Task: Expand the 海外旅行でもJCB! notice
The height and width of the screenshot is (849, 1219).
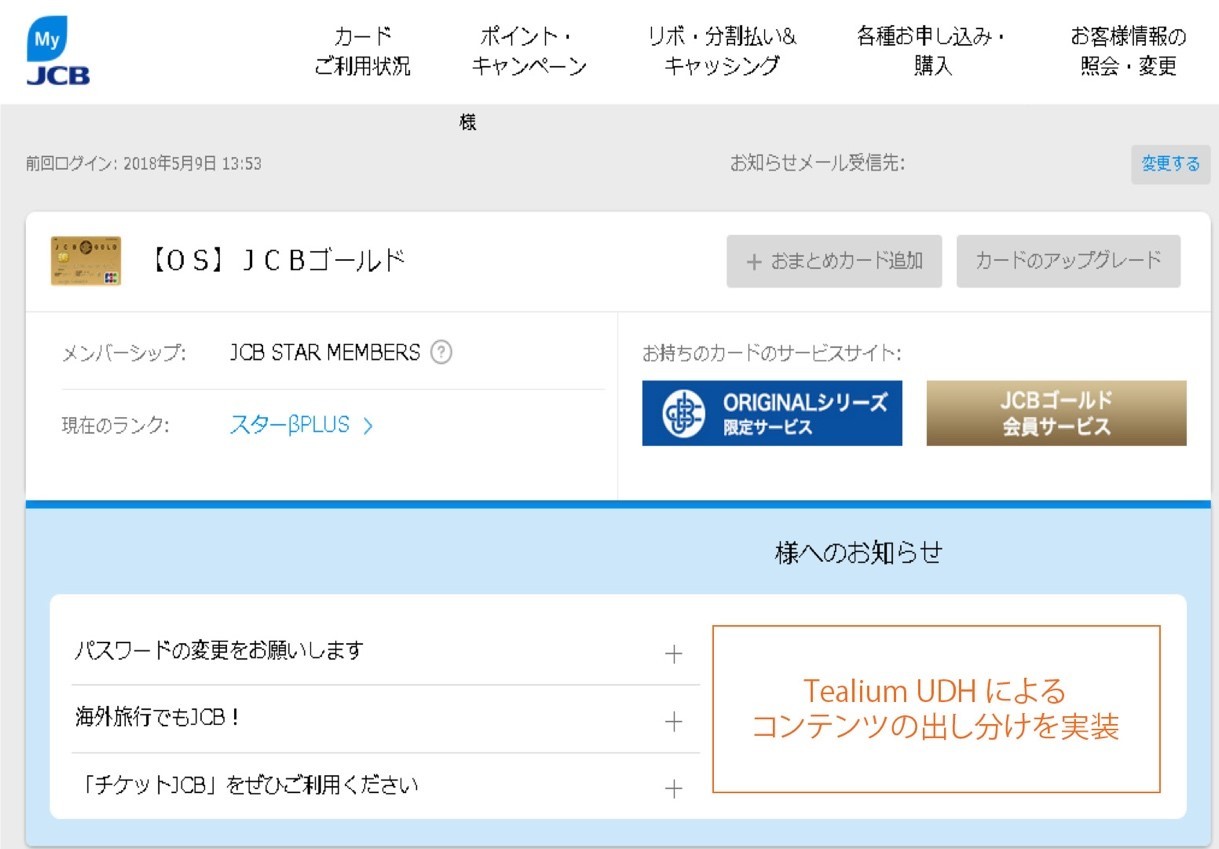Action: tap(674, 721)
